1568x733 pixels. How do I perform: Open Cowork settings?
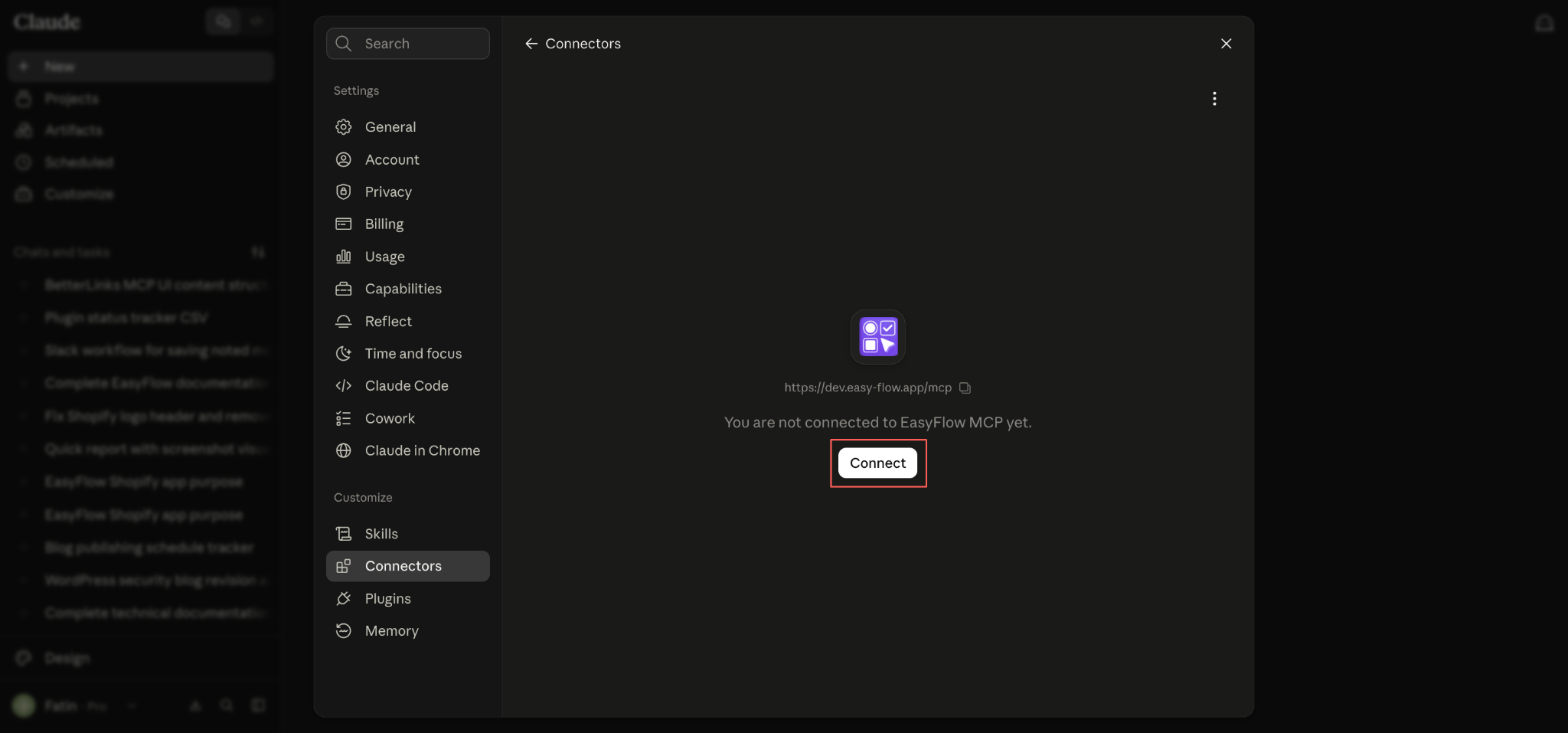pos(408,418)
